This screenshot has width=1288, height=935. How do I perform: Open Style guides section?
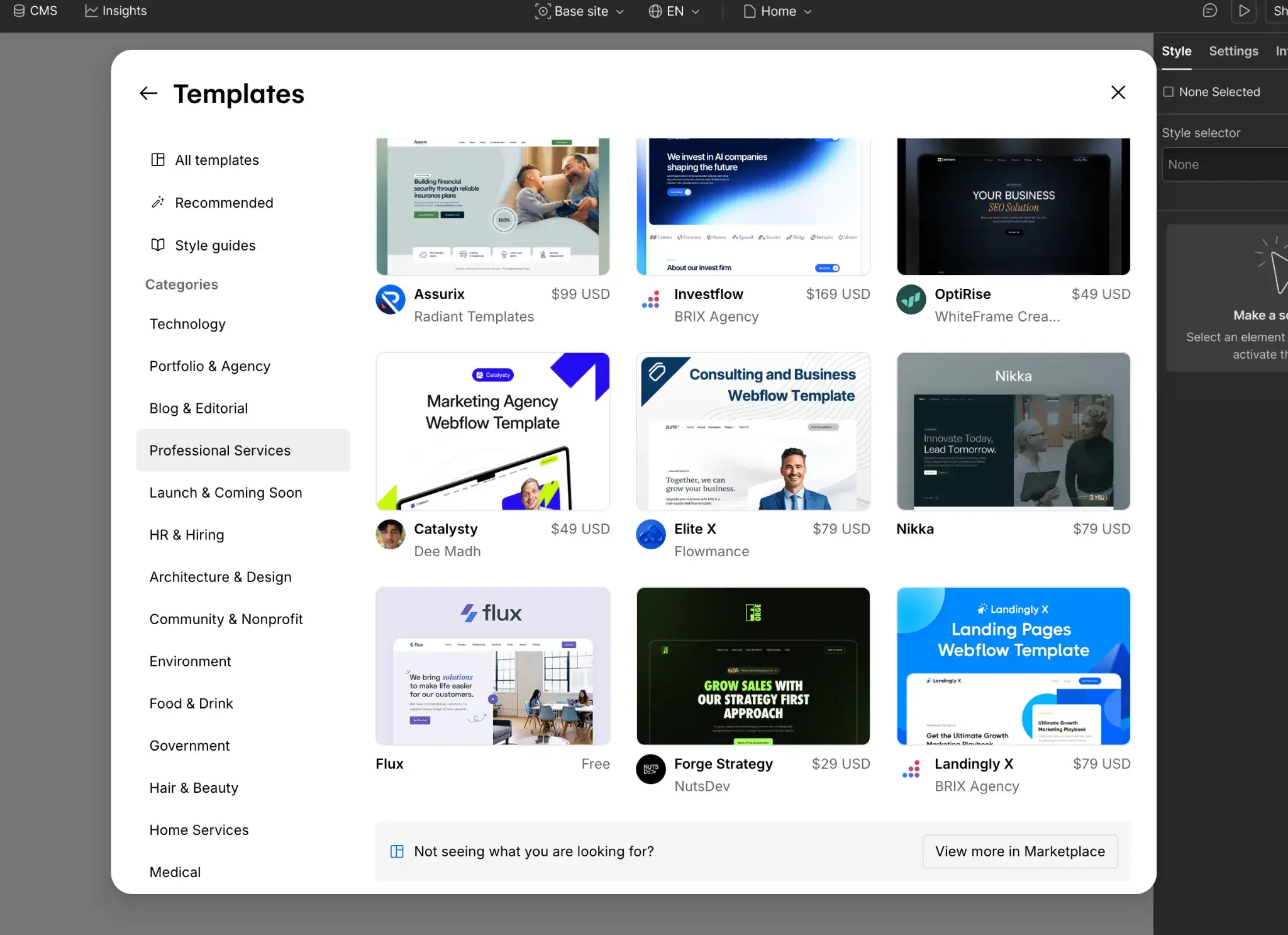243,245
